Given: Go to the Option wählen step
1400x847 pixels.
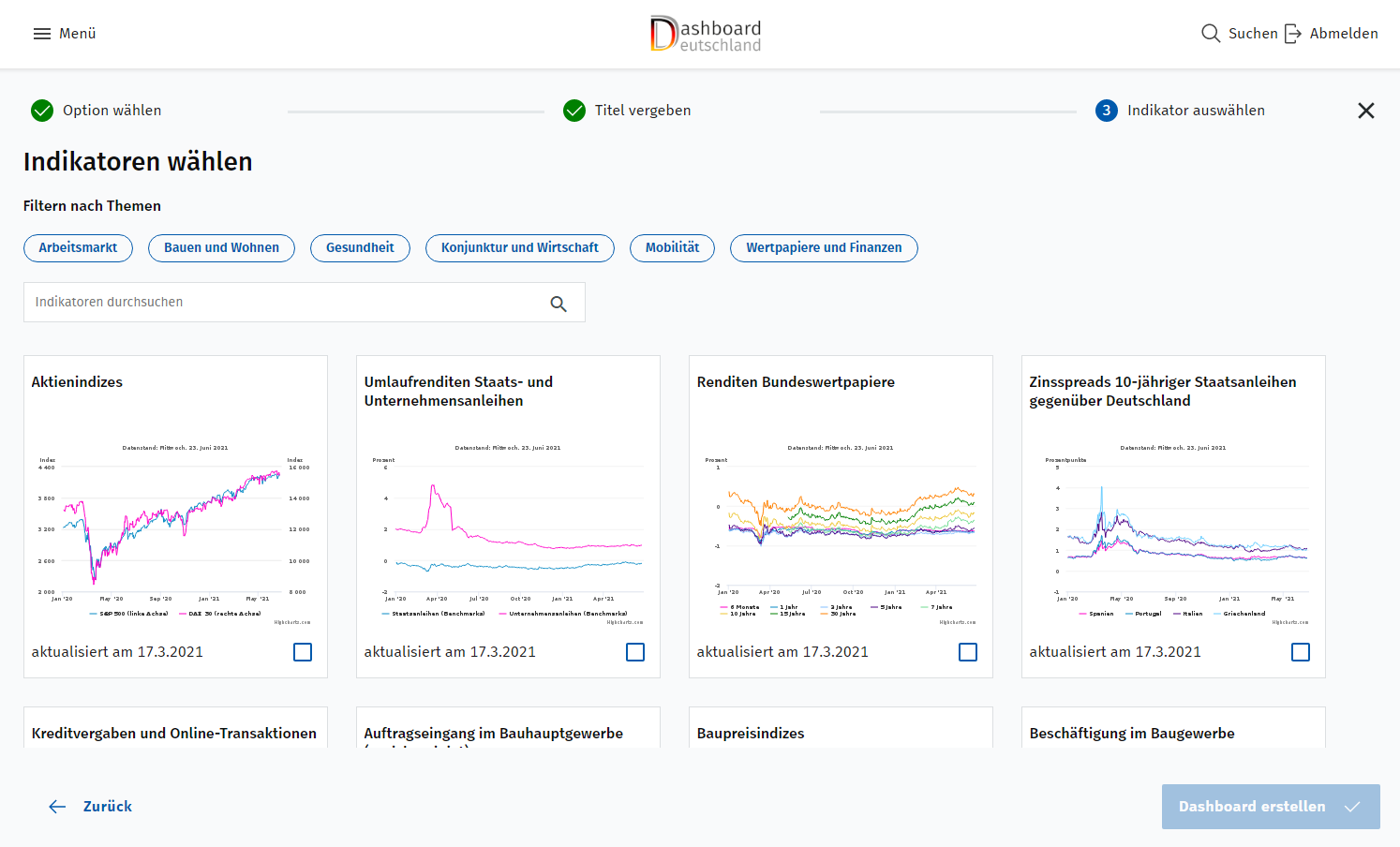Looking at the screenshot, I should pyautogui.click(x=112, y=111).
